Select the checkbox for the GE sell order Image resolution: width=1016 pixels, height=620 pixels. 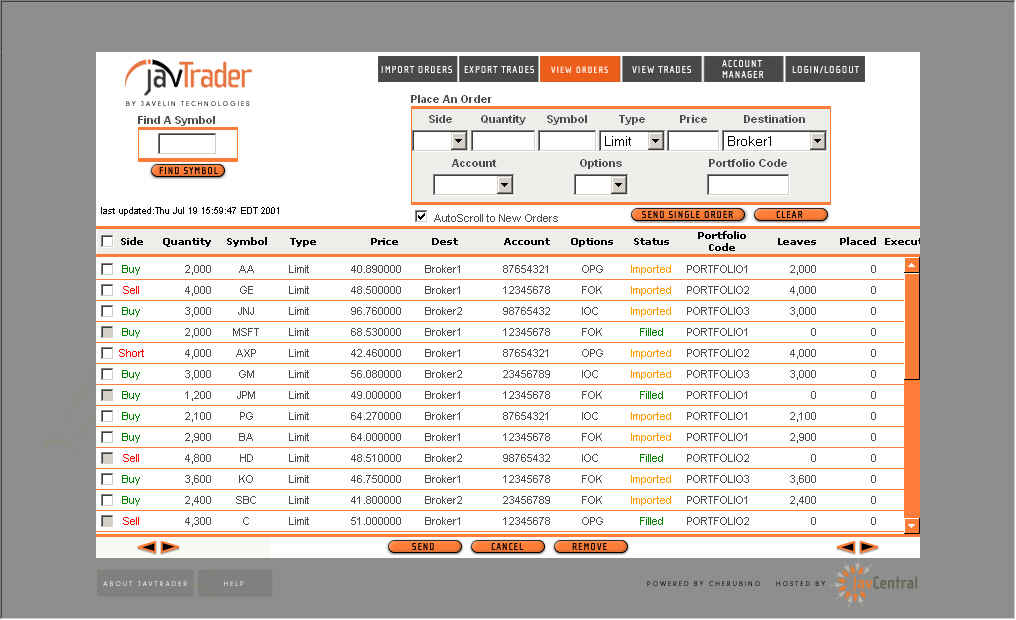click(107, 290)
